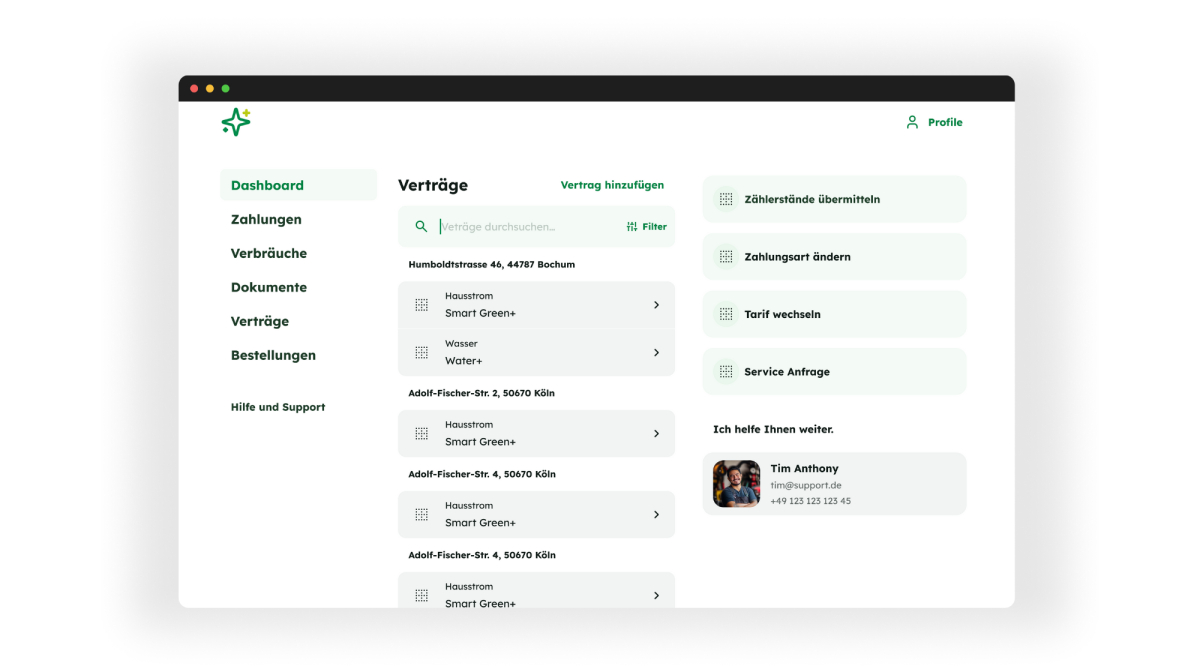Image resolution: width=1200 pixels, height=672 pixels.
Task: Click Tim Anthony's profile photo
Action: point(736,484)
